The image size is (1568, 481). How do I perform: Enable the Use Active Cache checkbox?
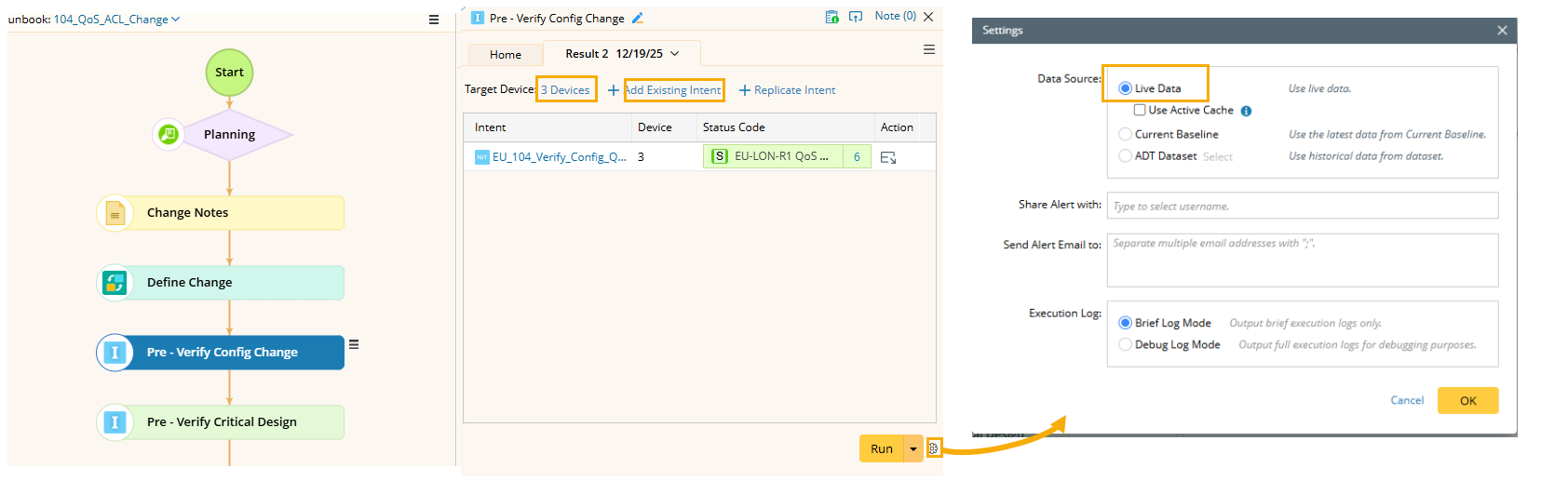1140,110
